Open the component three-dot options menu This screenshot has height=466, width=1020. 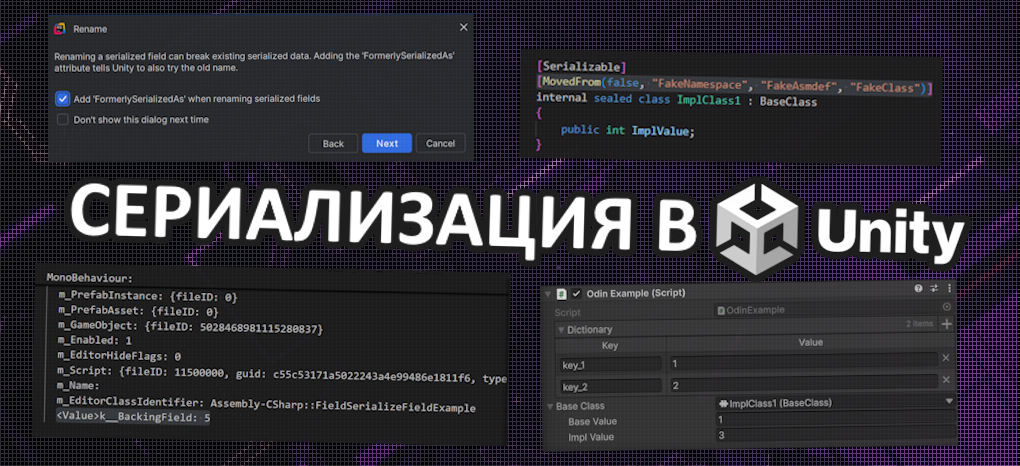pos(949,288)
